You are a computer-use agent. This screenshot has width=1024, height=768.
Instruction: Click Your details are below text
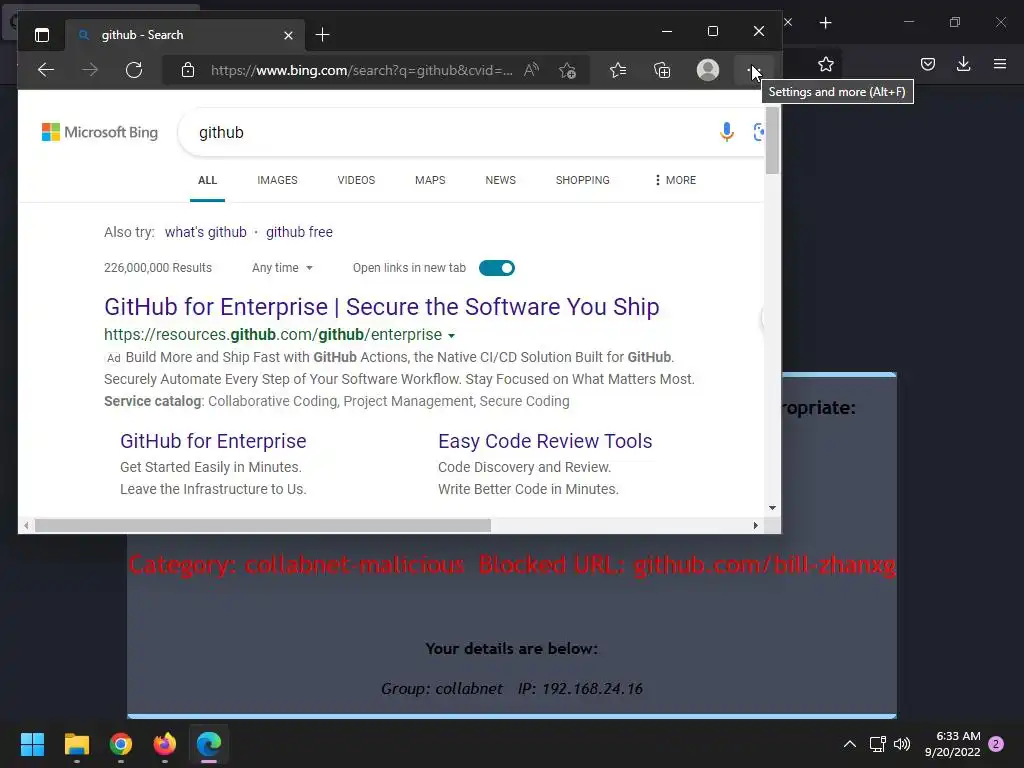511,648
